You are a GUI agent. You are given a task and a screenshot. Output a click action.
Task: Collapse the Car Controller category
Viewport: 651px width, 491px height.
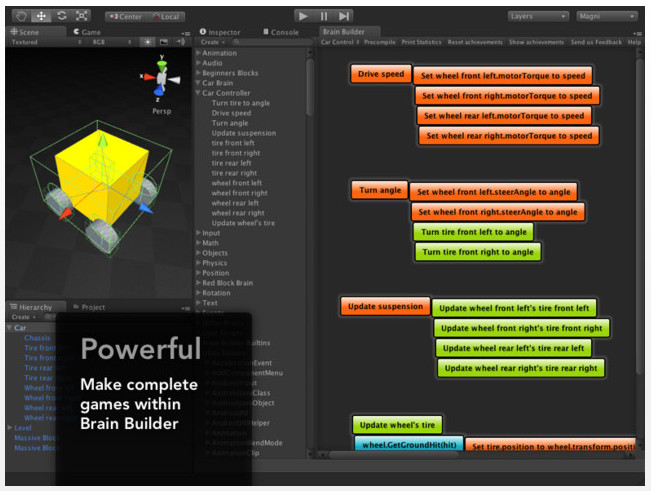point(198,93)
